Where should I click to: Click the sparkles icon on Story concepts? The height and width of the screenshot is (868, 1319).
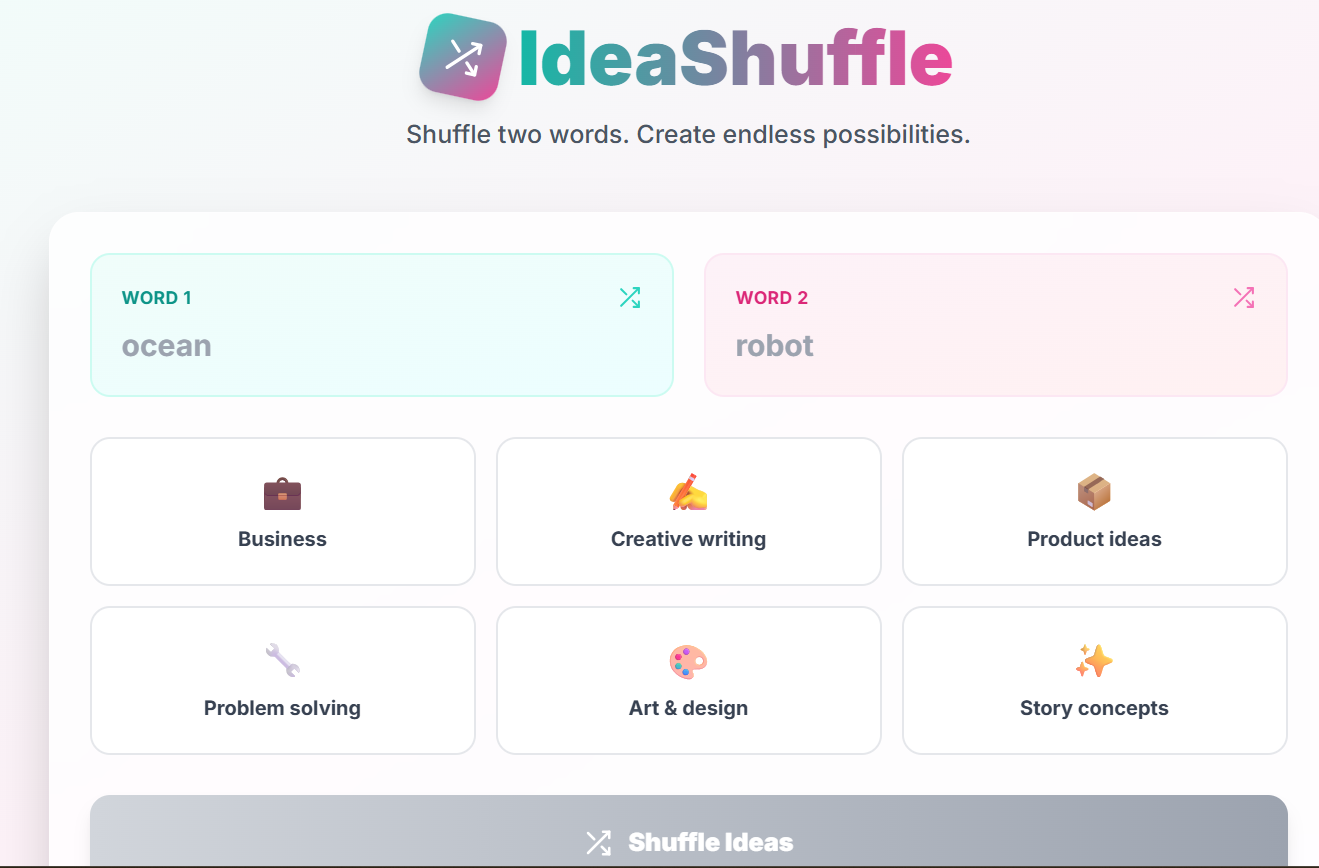[x=1094, y=660]
